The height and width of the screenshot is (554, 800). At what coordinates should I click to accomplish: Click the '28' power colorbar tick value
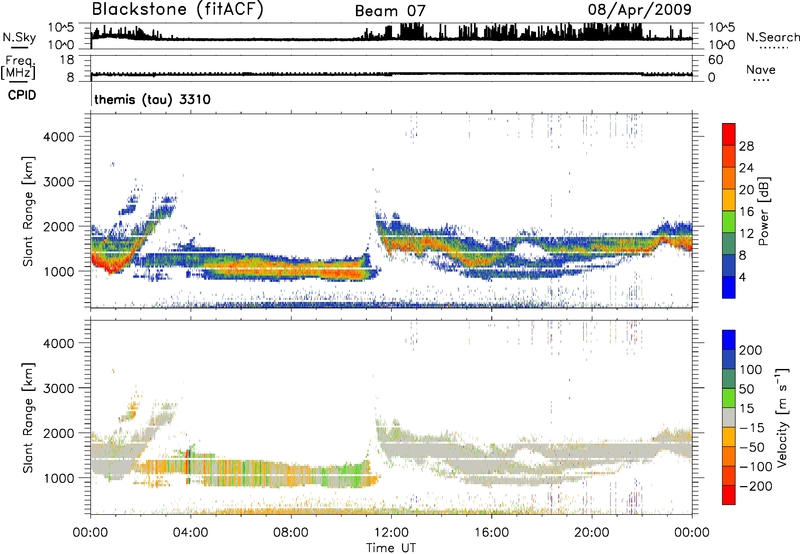[x=746, y=146]
